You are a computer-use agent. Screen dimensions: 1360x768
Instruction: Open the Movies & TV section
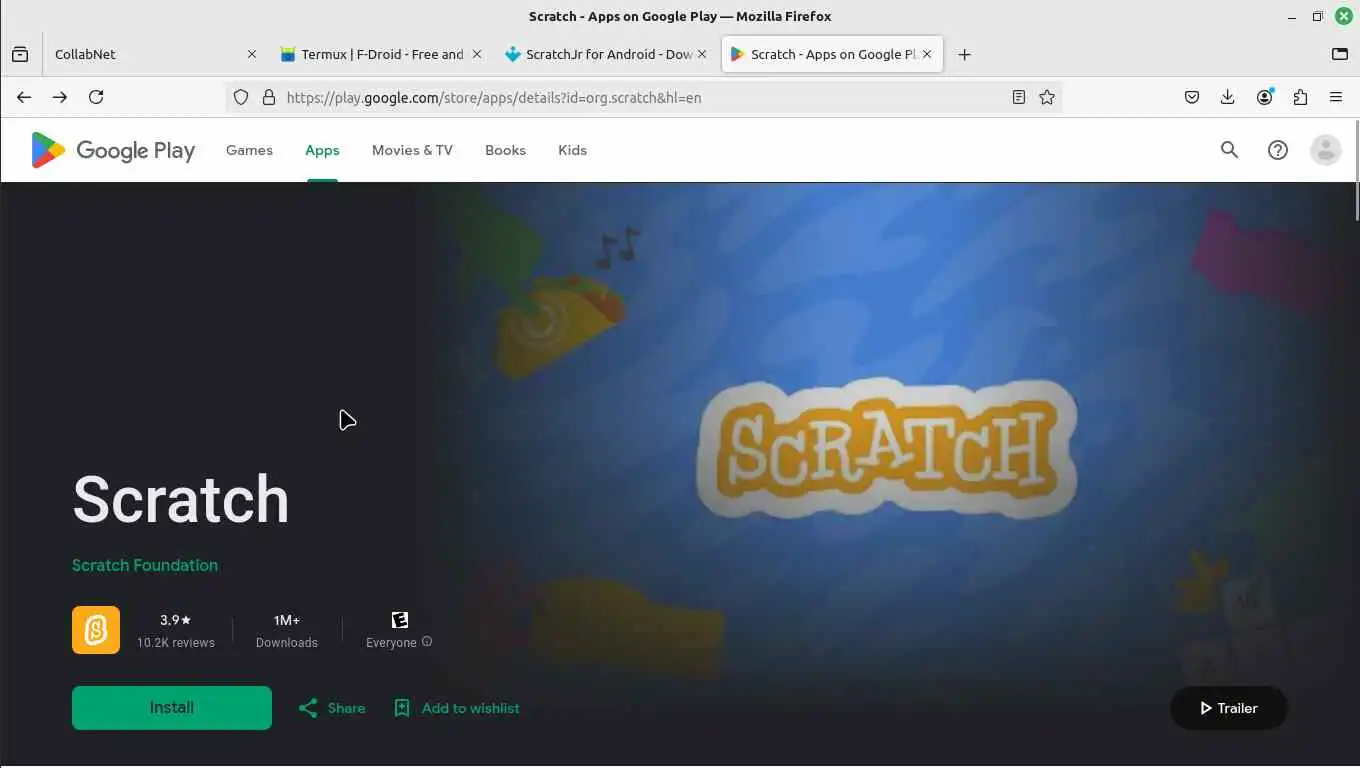pos(412,150)
